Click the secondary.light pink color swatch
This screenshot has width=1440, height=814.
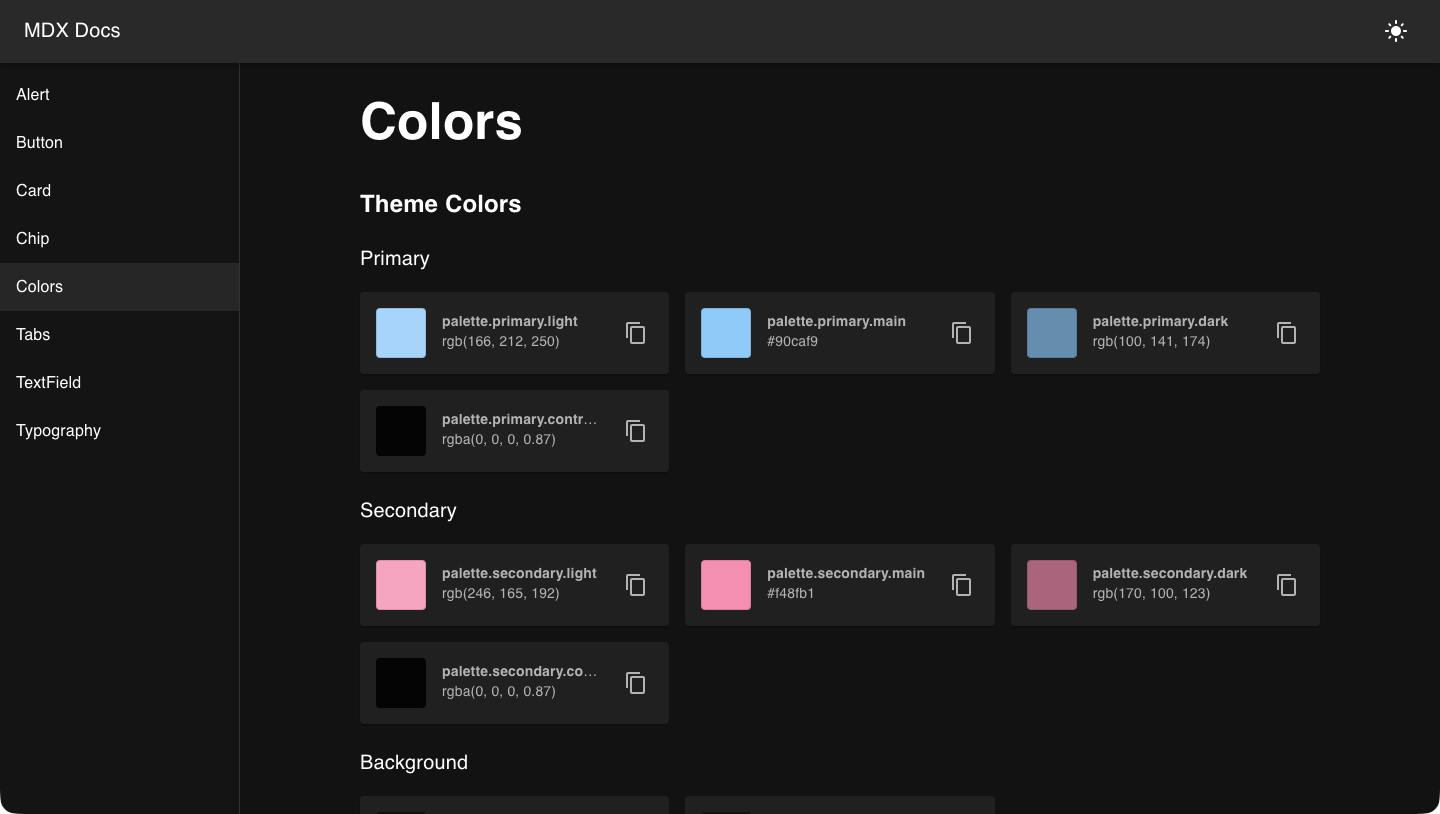(x=400, y=584)
